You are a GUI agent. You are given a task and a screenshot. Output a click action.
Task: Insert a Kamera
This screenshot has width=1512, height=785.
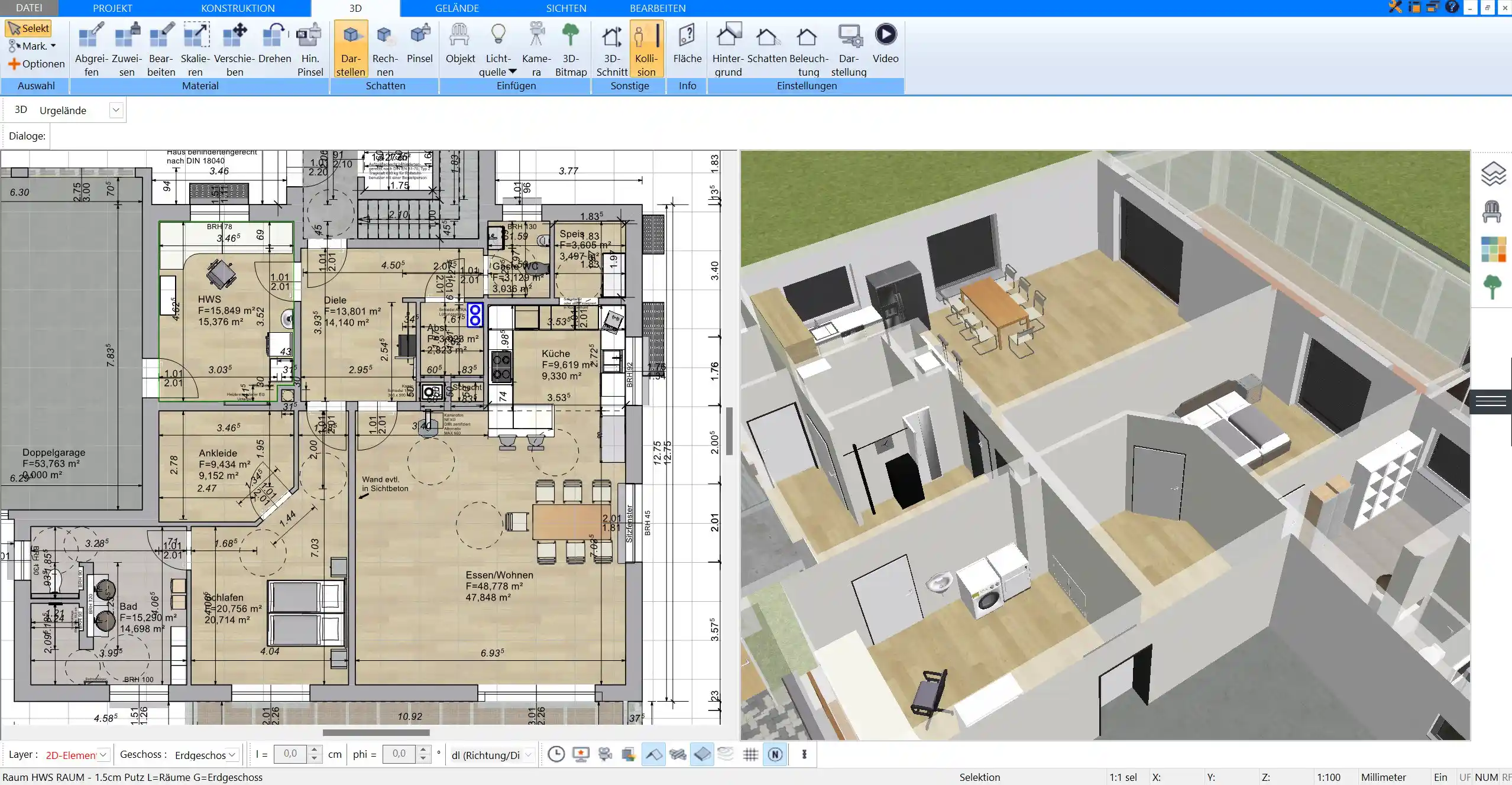(536, 50)
